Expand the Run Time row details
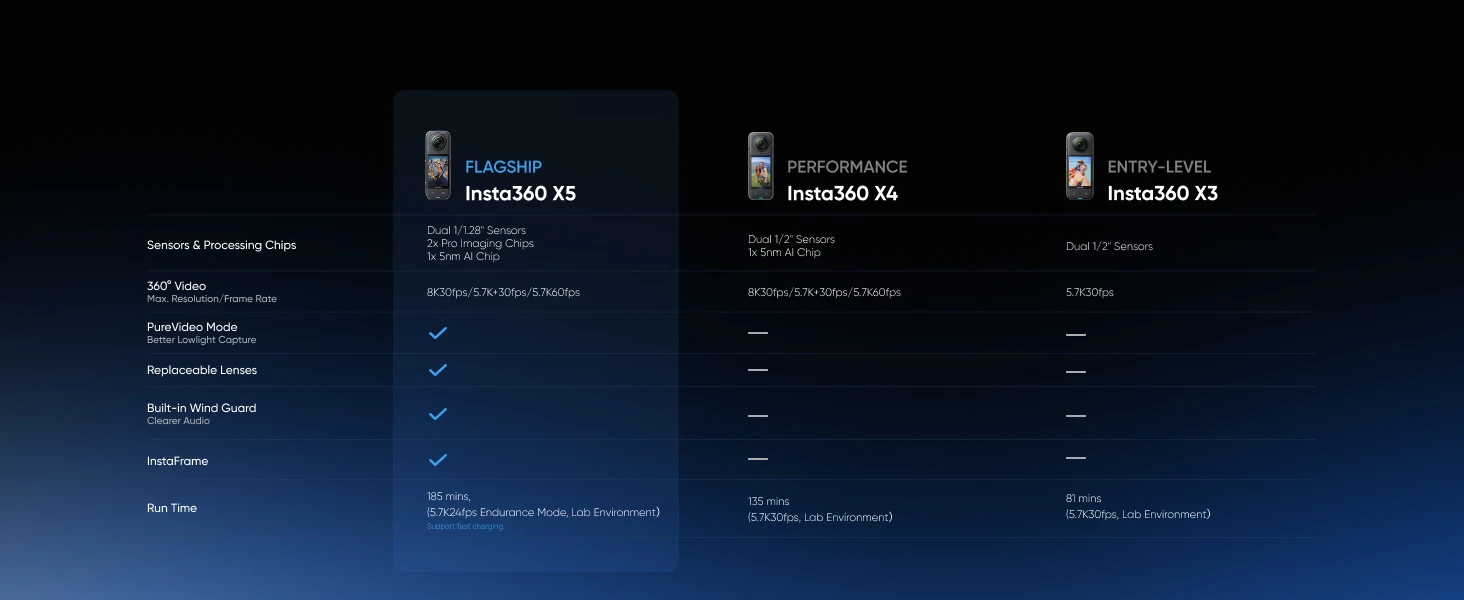 [171, 508]
